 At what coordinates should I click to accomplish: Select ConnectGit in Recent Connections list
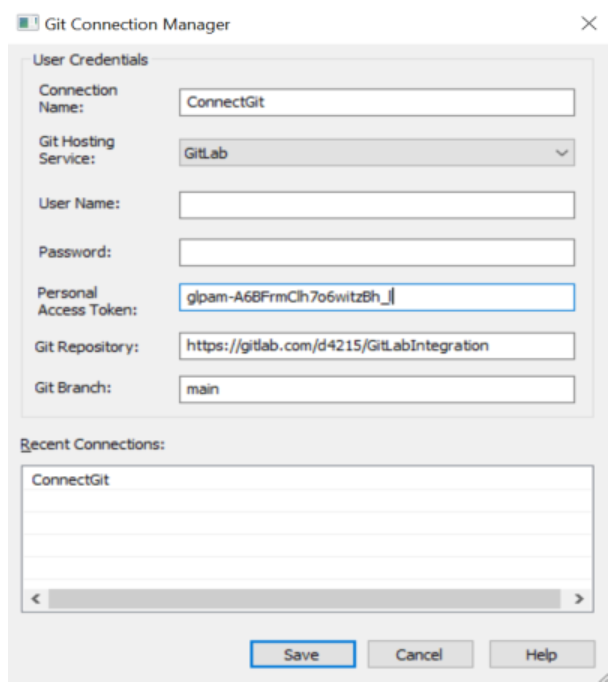click(70, 480)
